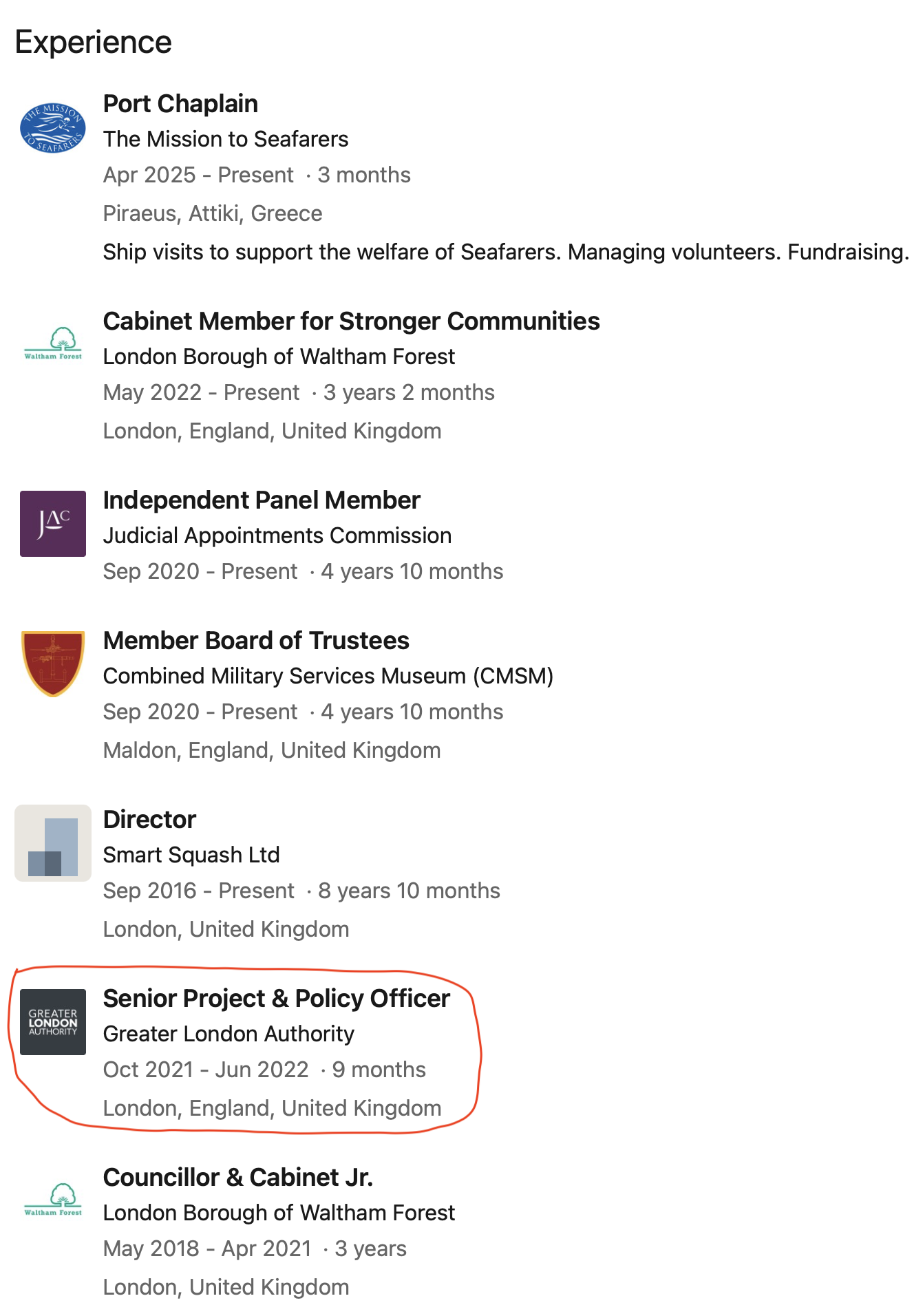Open the Senior Project & Policy Officer title
This screenshot has width=914, height=1316.
coord(277,999)
